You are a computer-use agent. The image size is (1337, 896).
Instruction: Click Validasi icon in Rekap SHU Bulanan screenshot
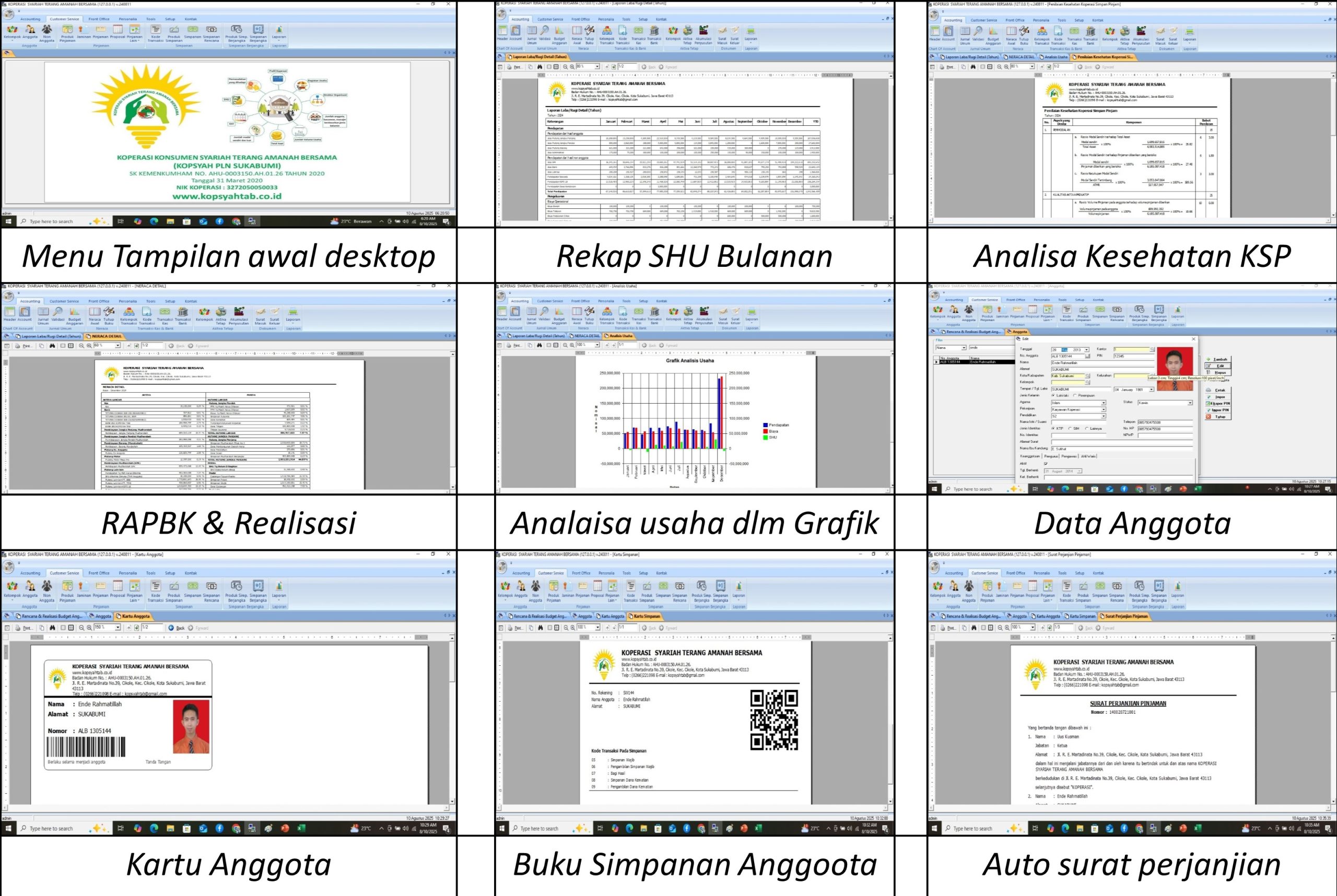(x=545, y=33)
